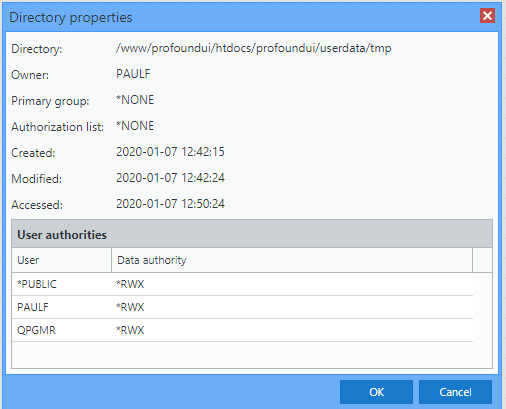Click the Authorization list value *NONE
506x409 pixels.
click(135, 126)
